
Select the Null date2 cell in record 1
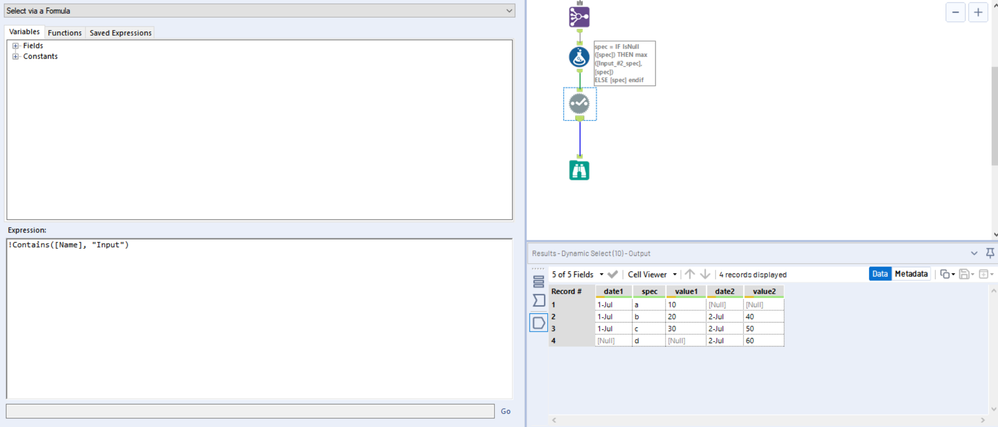[x=726, y=304]
